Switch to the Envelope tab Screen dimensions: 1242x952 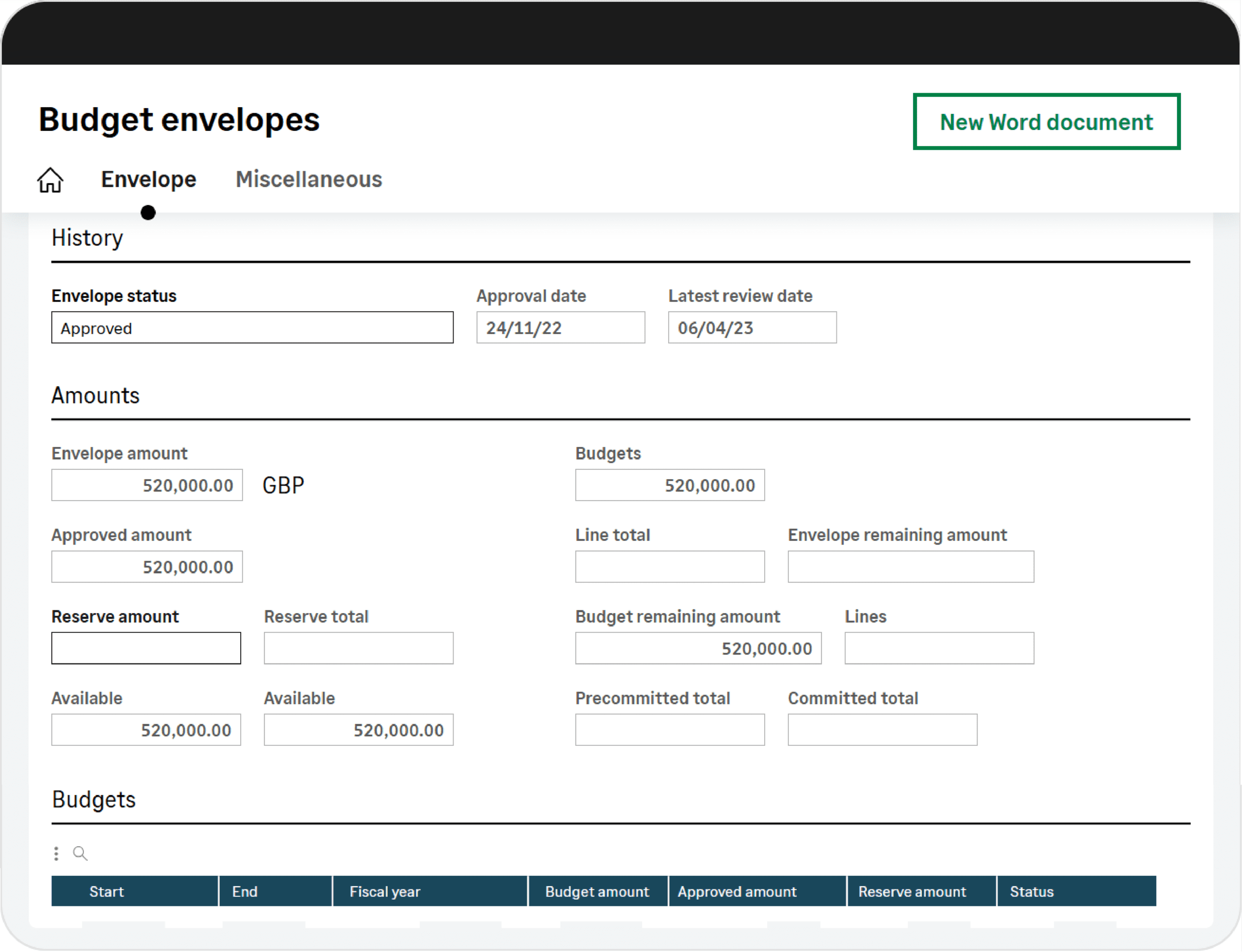[x=148, y=179]
